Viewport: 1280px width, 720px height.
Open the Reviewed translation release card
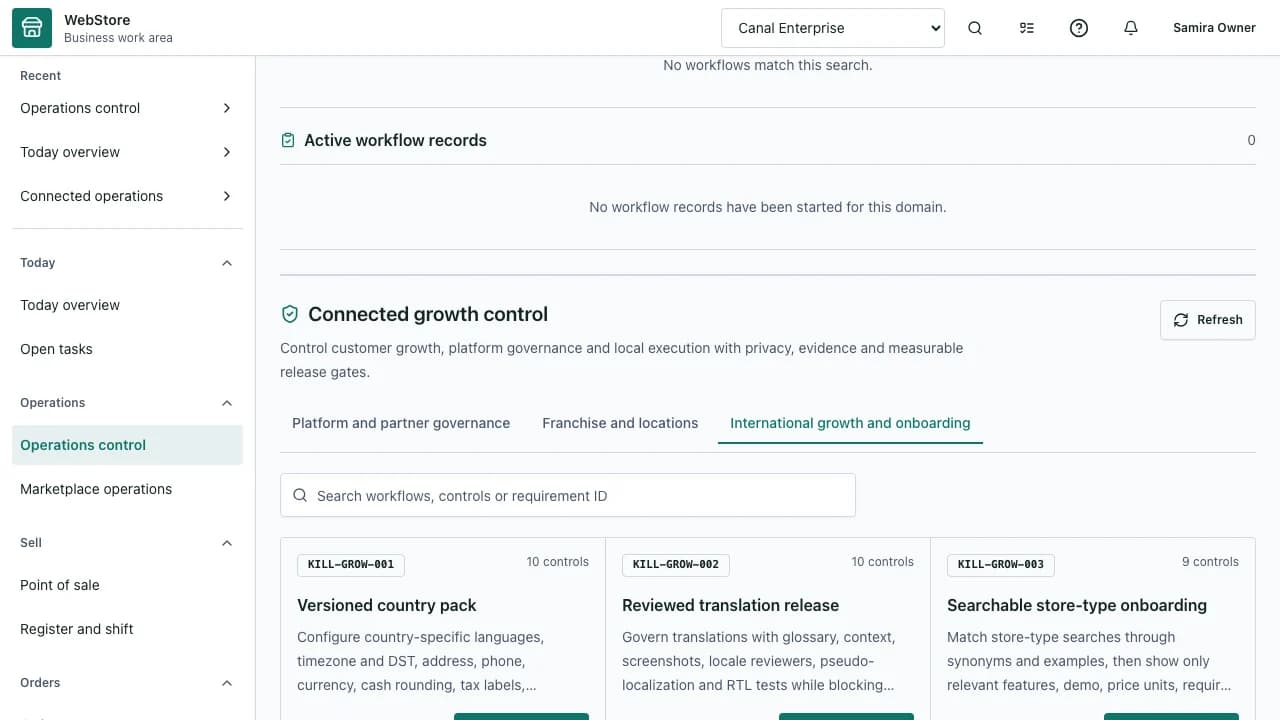[768, 629]
